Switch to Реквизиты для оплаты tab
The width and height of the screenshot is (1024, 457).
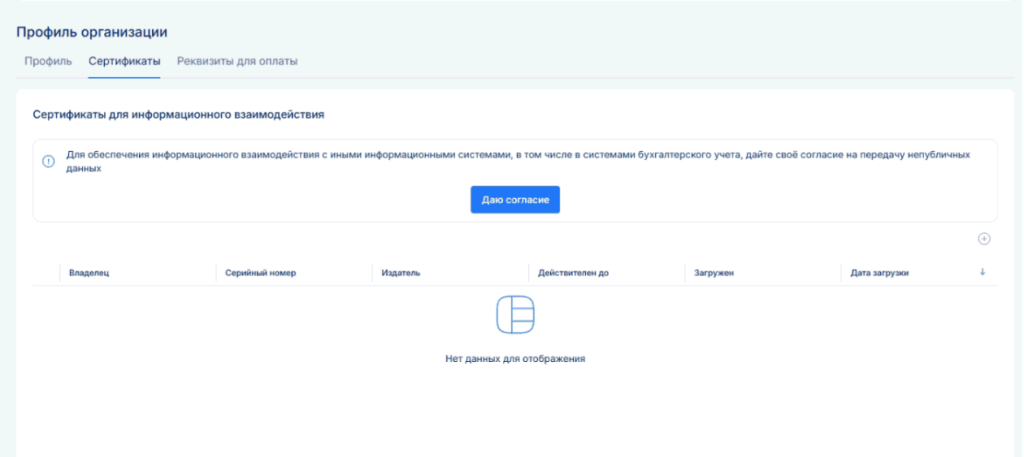[x=237, y=61]
